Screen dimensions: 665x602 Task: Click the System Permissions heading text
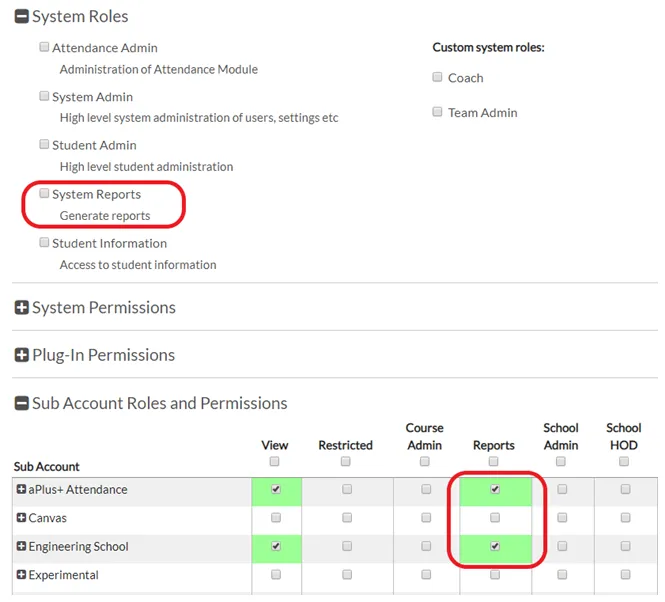click(x=104, y=308)
